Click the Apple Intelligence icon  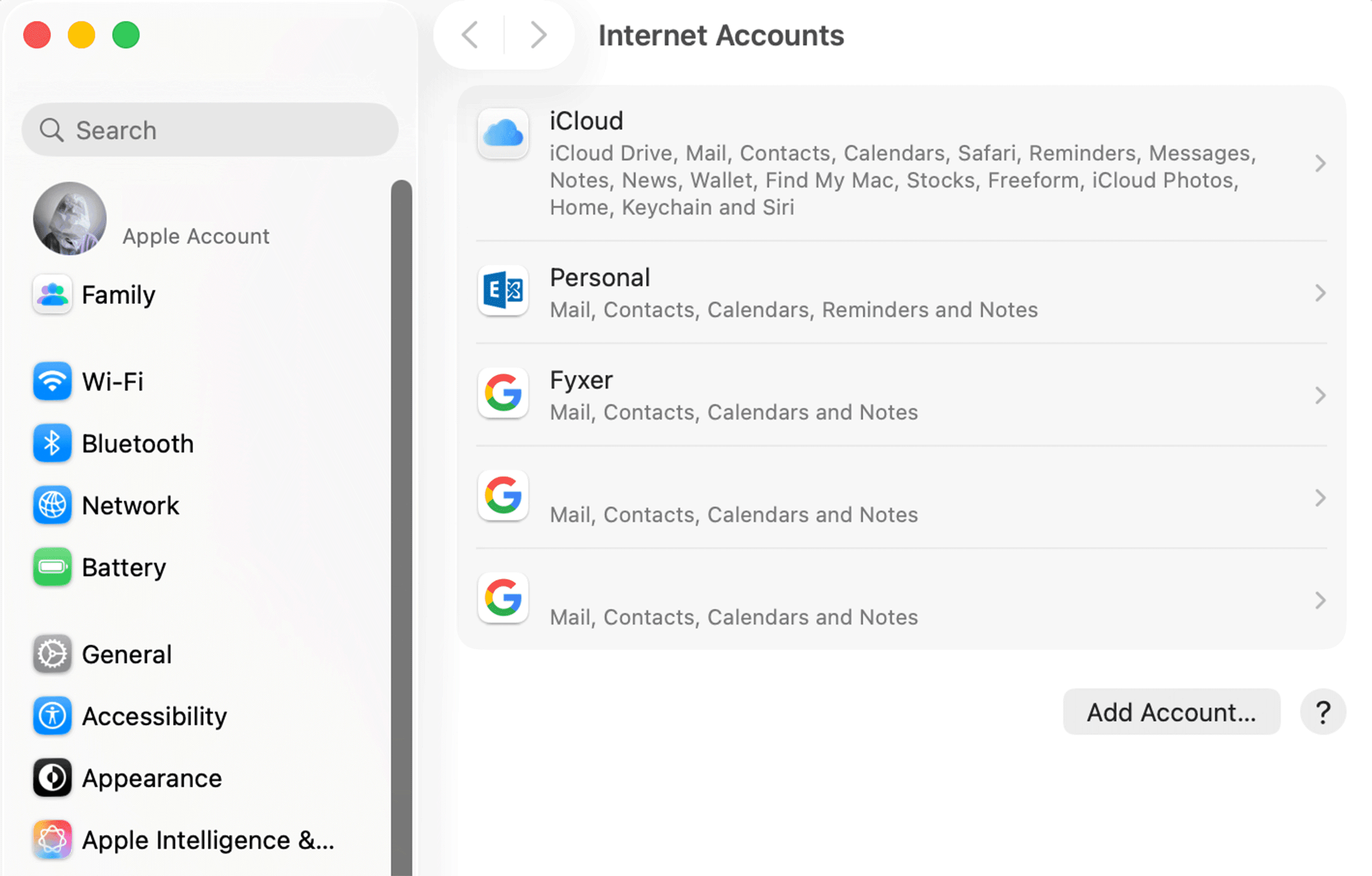(53, 840)
